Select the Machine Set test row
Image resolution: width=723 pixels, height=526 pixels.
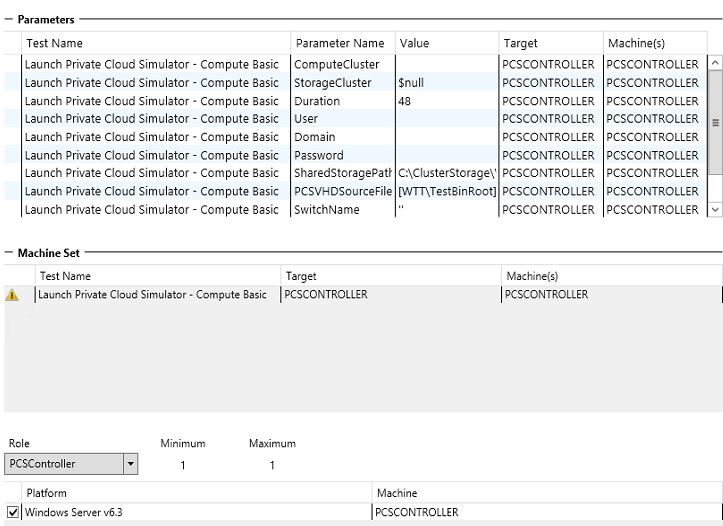[x=150, y=295]
